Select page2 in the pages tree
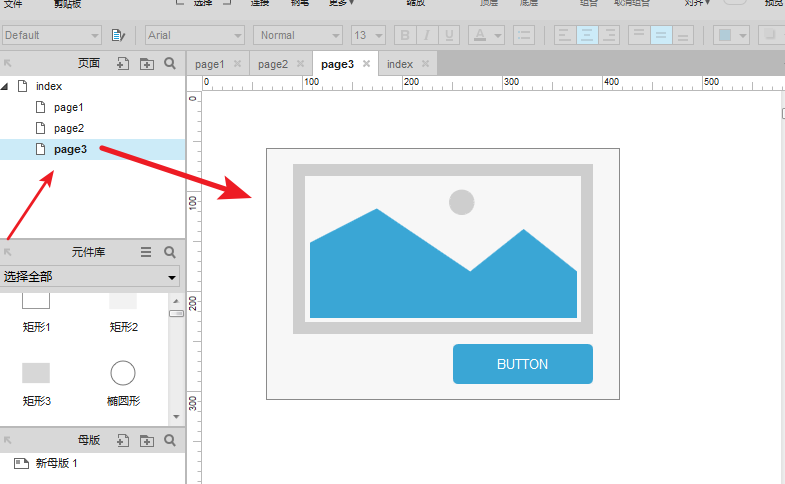785x484 pixels. pyautogui.click(x=69, y=128)
